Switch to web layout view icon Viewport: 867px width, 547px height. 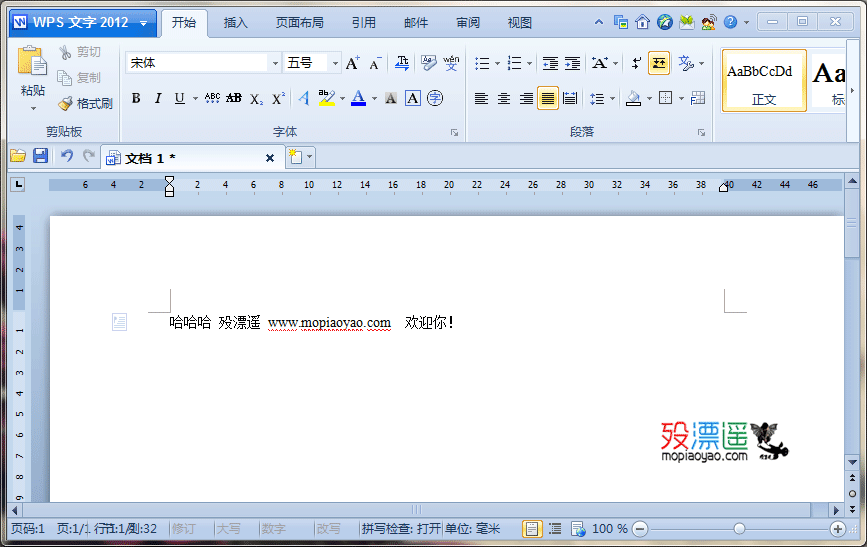coord(578,529)
